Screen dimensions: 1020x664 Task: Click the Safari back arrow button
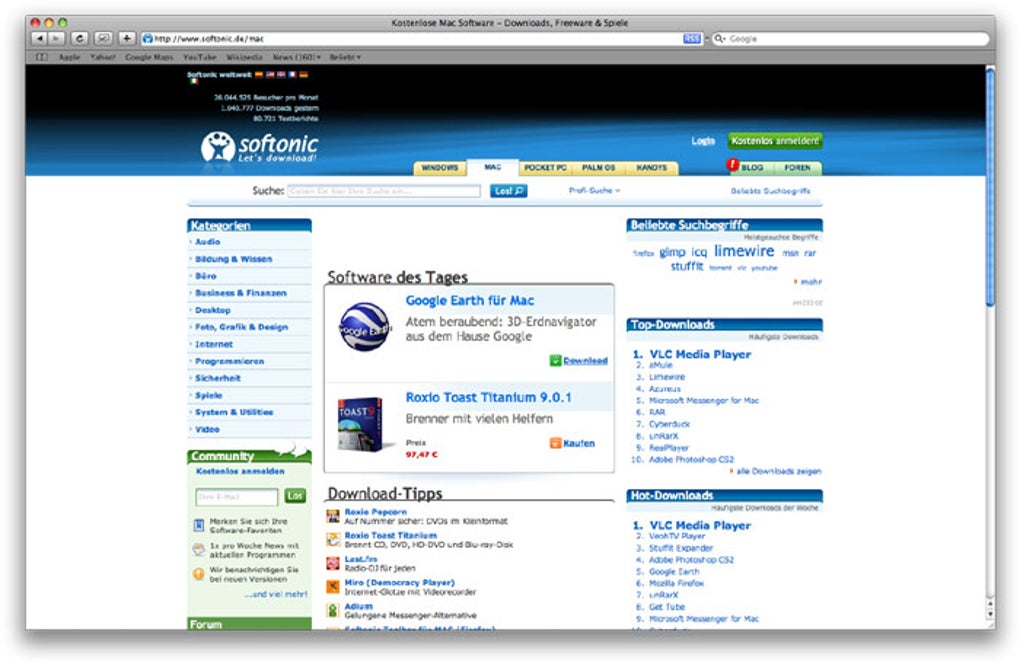(x=40, y=38)
